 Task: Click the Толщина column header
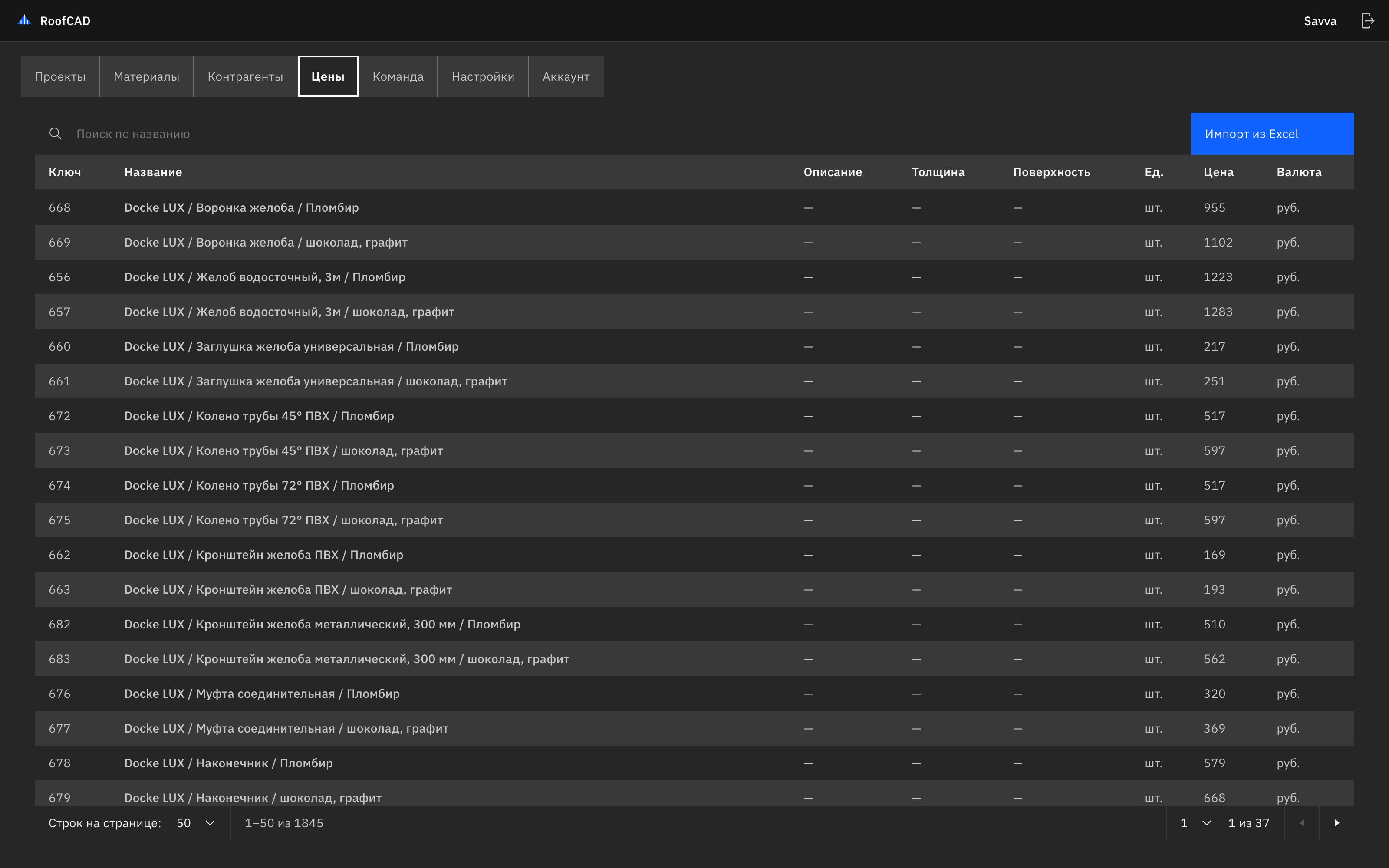[x=938, y=172]
